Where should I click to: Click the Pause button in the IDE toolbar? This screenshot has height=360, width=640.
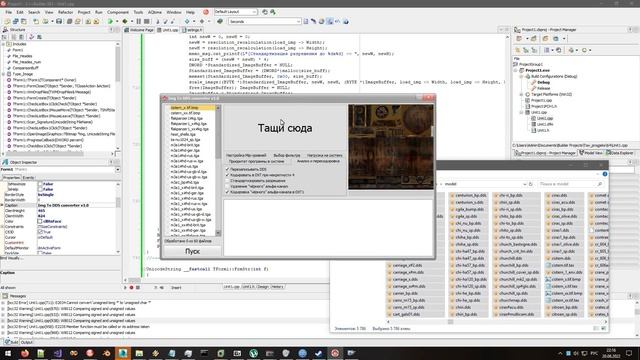pyautogui.click(x=139, y=21)
